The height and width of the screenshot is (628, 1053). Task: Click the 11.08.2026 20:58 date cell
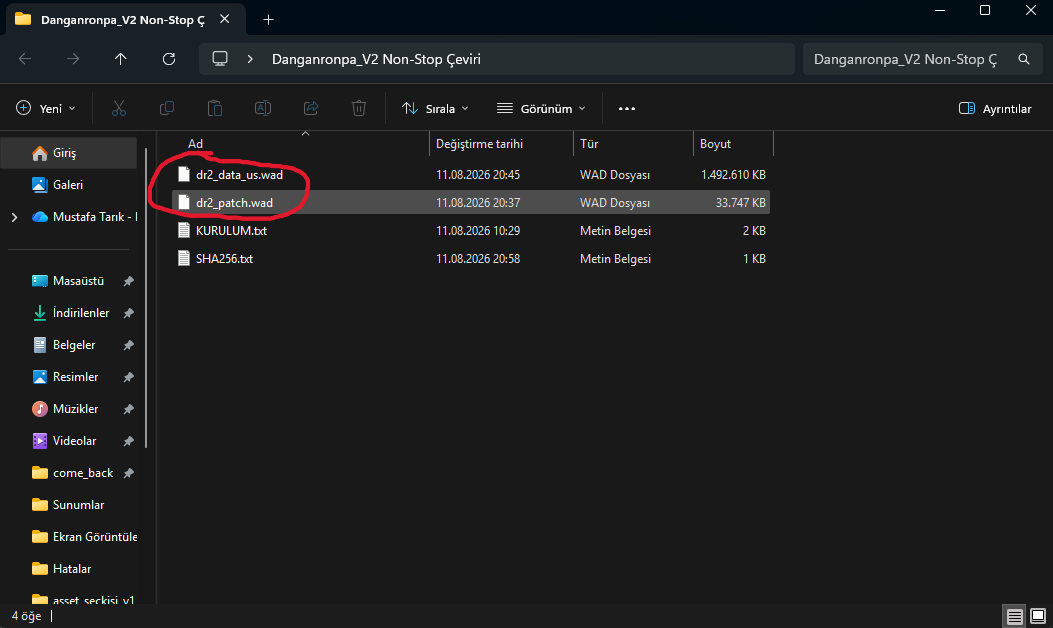478,259
